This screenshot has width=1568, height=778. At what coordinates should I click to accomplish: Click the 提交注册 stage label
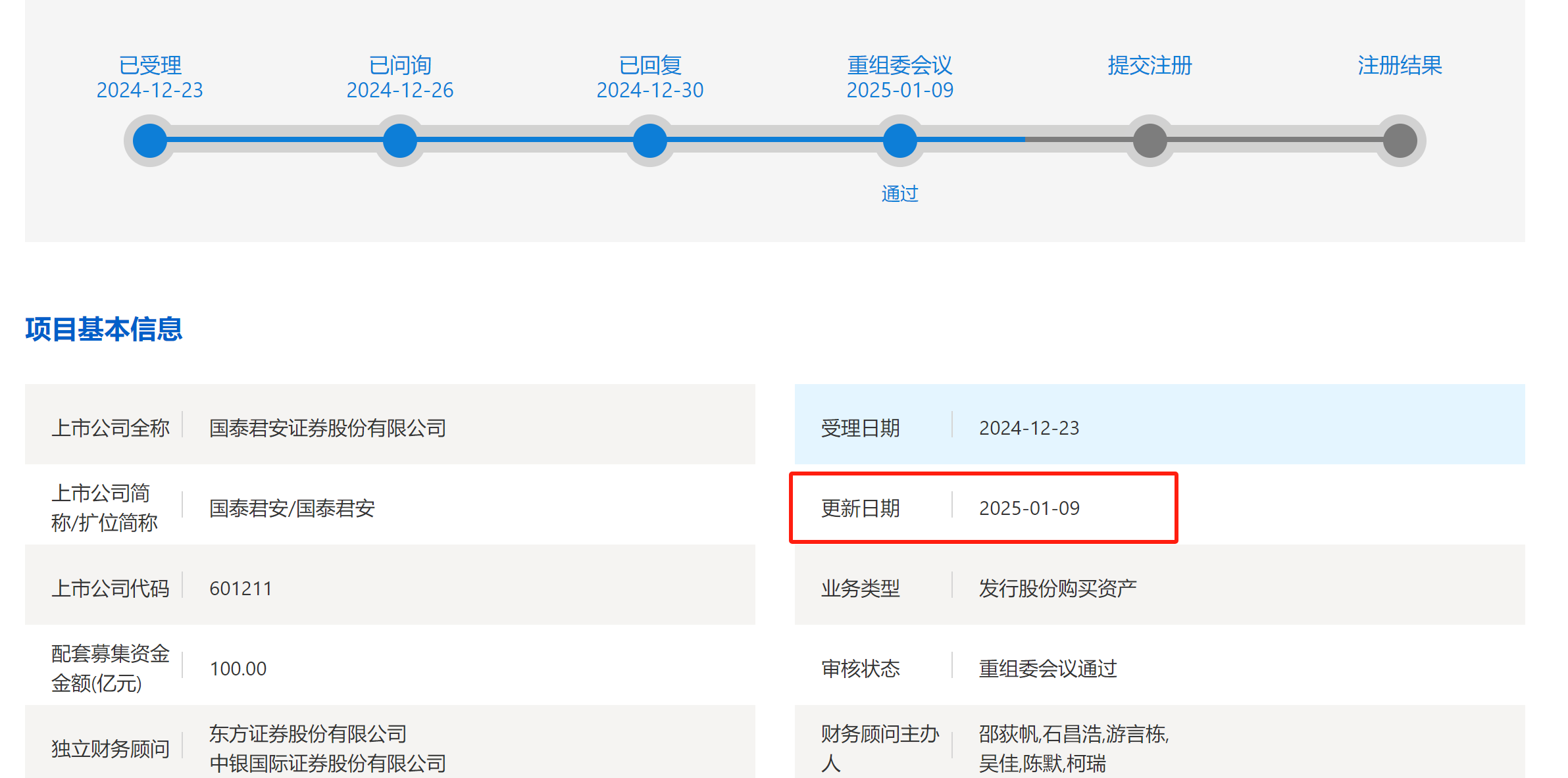point(1150,65)
